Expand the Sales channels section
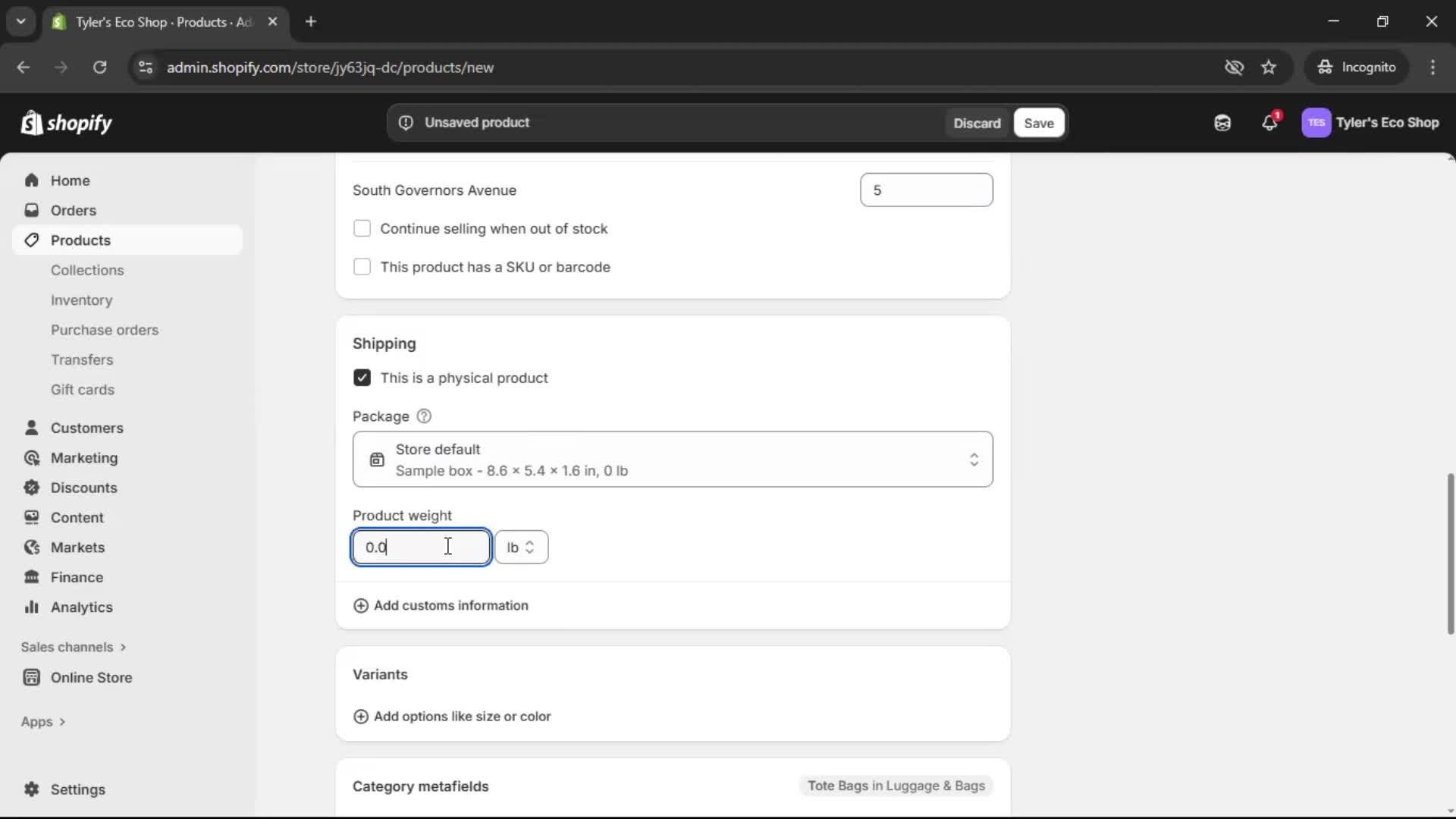Viewport: 1456px width, 819px height. coord(74,647)
